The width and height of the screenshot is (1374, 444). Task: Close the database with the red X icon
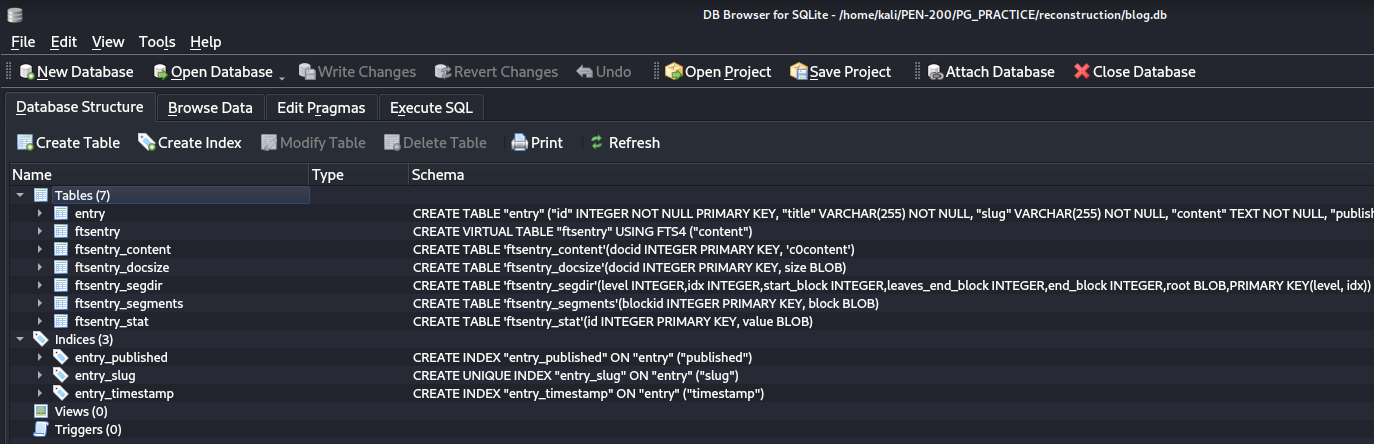coord(1082,72)
